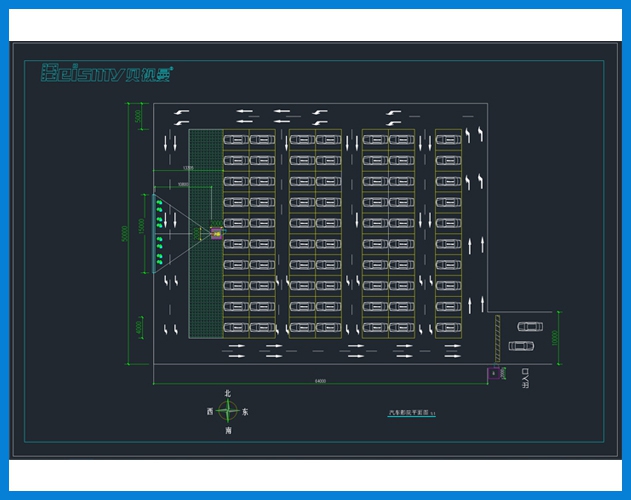Click the 北 north label on compass
Image resolution: width=631 pixels, height=500 pixels.
228,393
